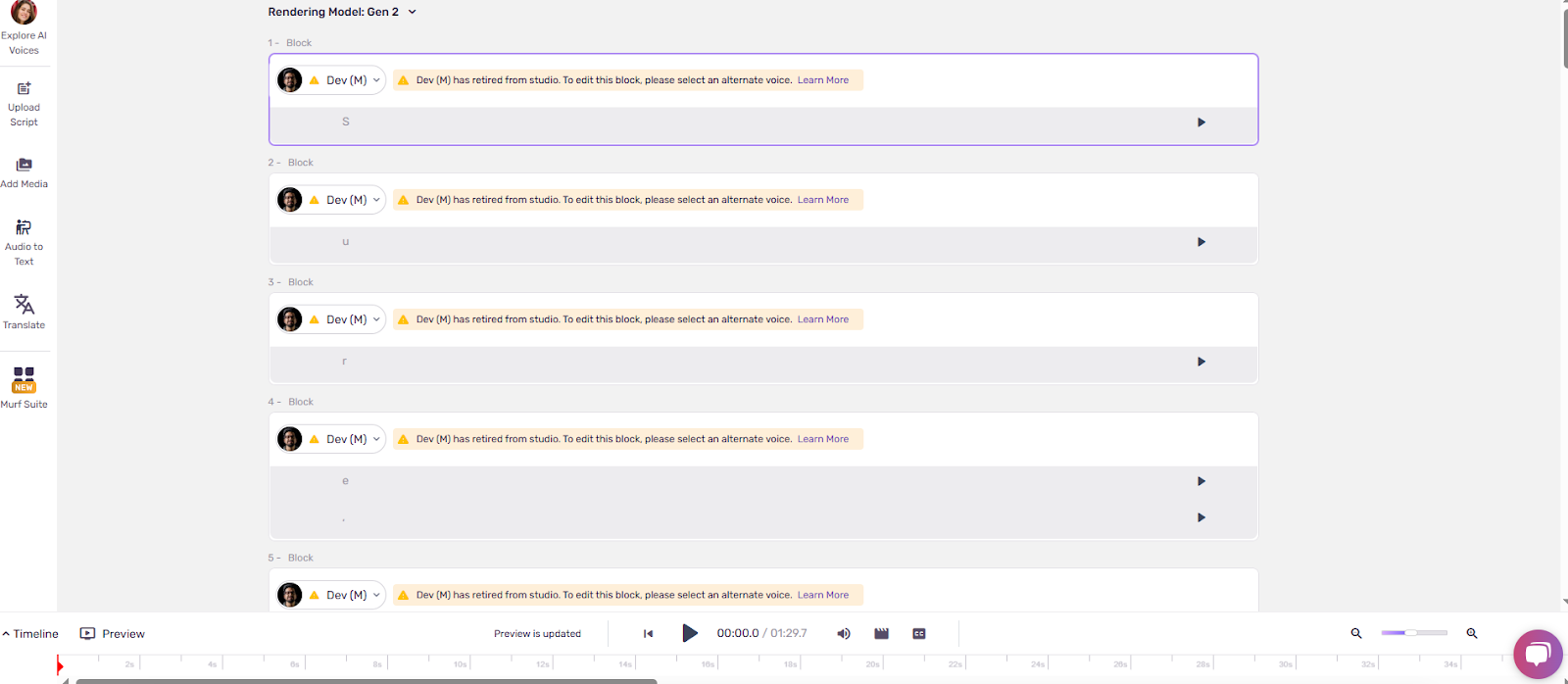Play block 2 sentence 'u'
The height and width of the screenshot is (684, 1568).
tap(1201, 242)
